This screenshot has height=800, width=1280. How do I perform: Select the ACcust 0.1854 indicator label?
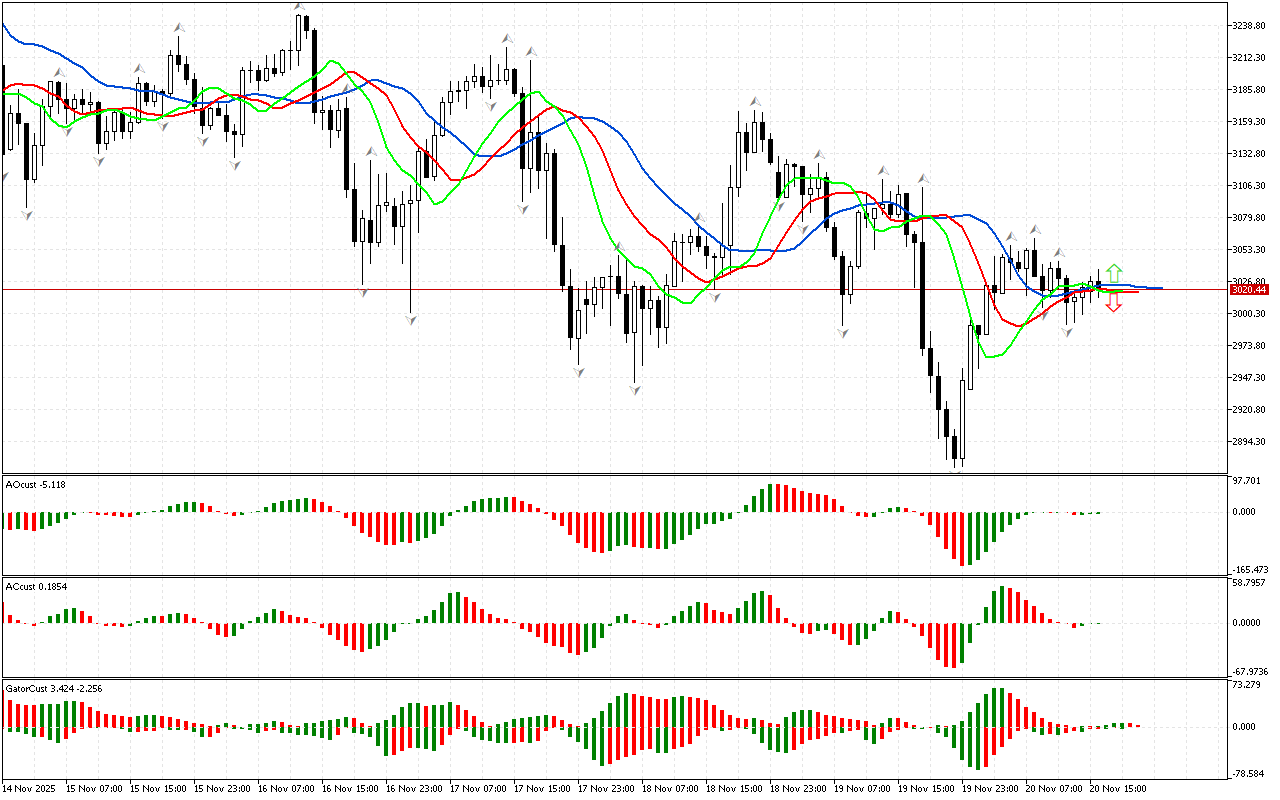click(x=36, y=586)
